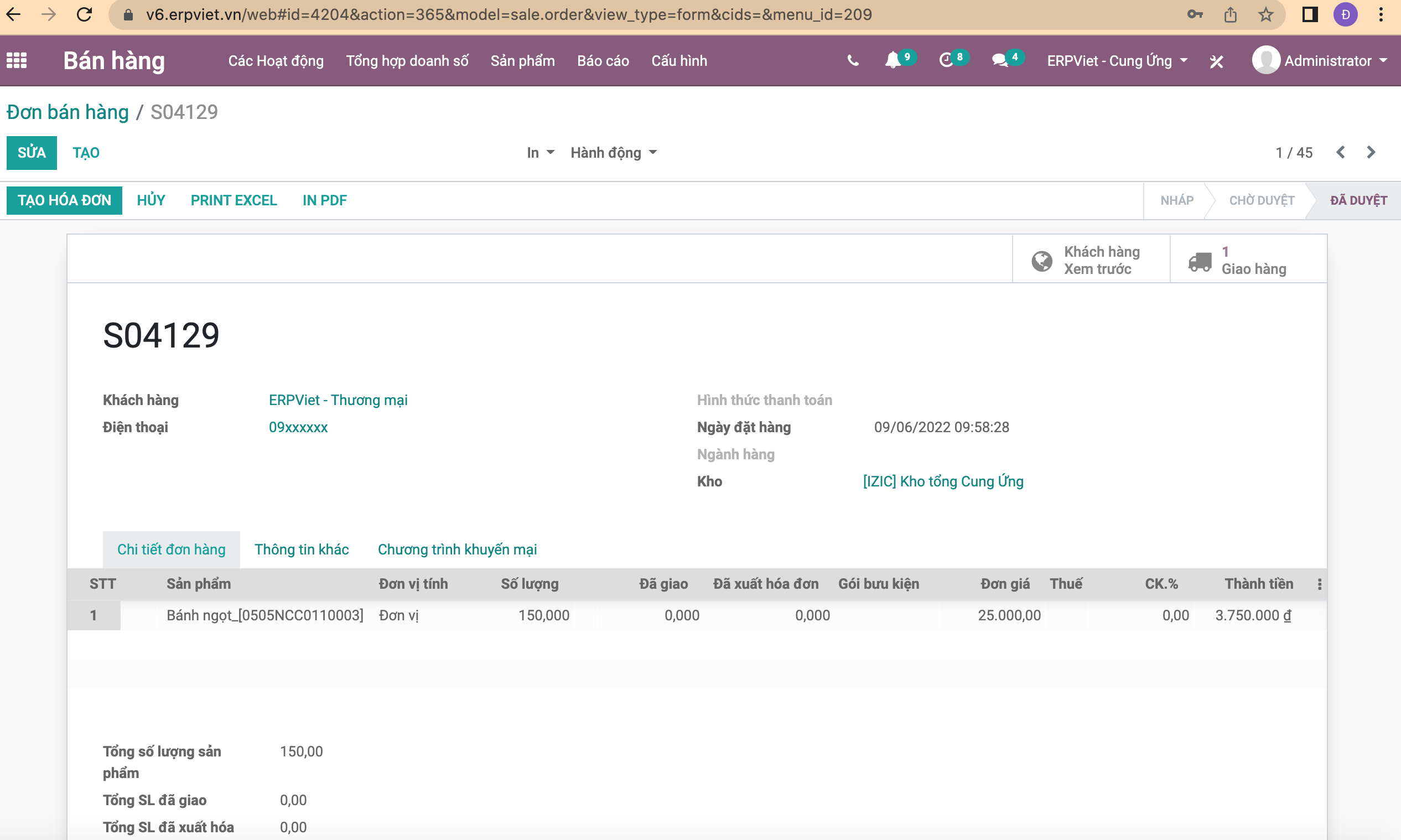Expand the Hành động dropdown
This screenshot has width=1401, height=840.
pos(614,153)
